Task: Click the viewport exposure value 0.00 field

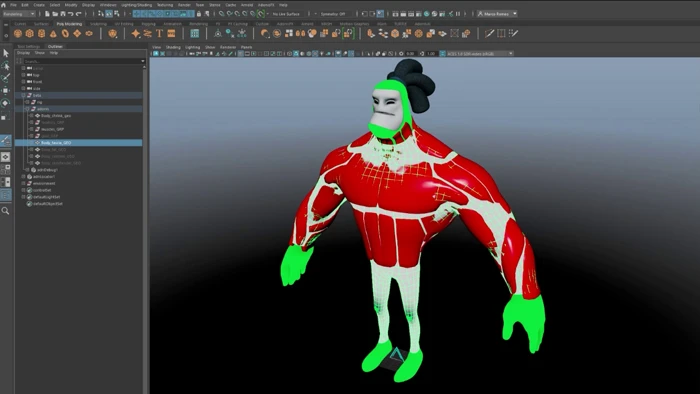Action: point(411,54)
